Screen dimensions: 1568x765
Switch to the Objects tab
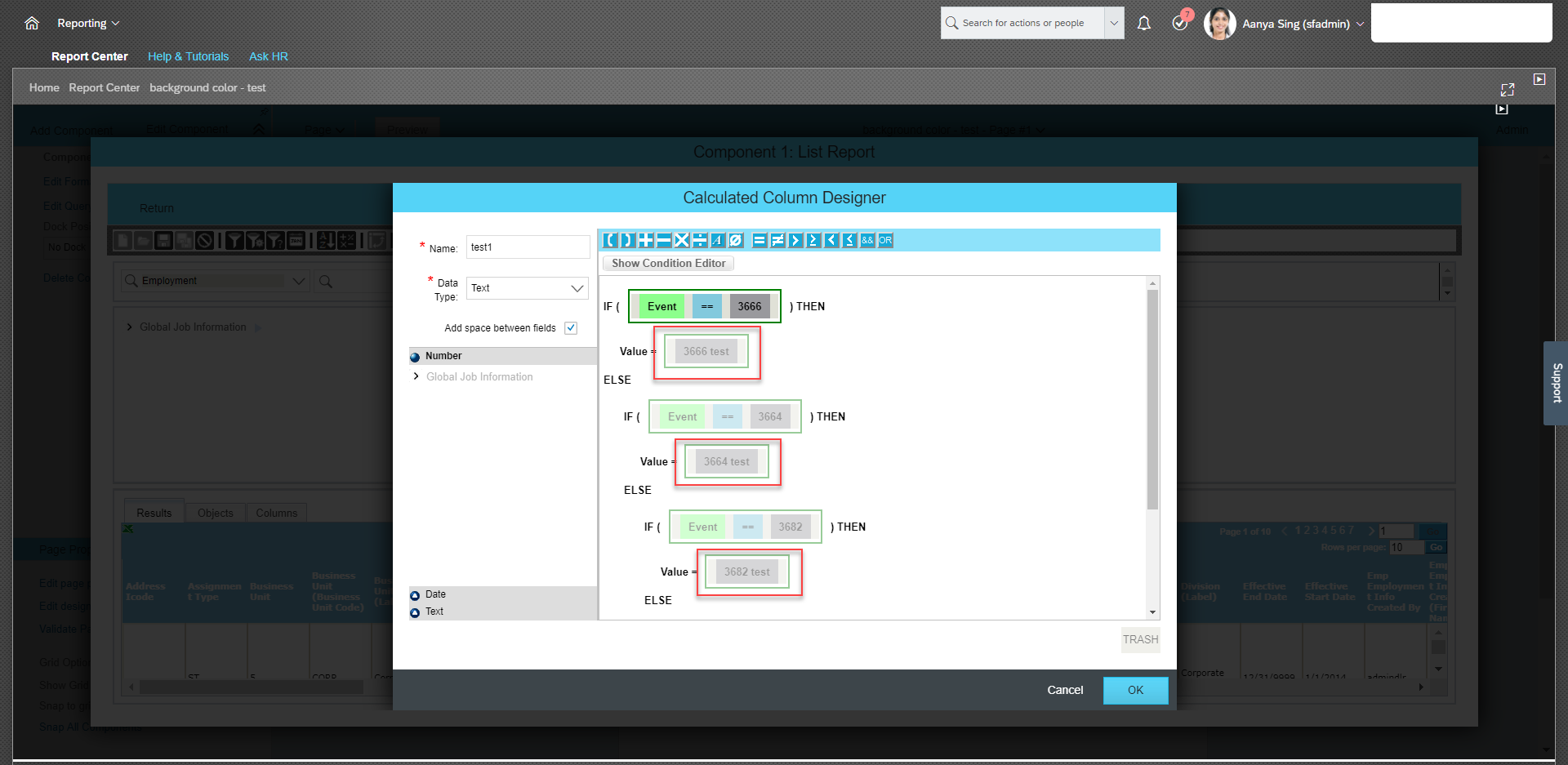(216, 513)
